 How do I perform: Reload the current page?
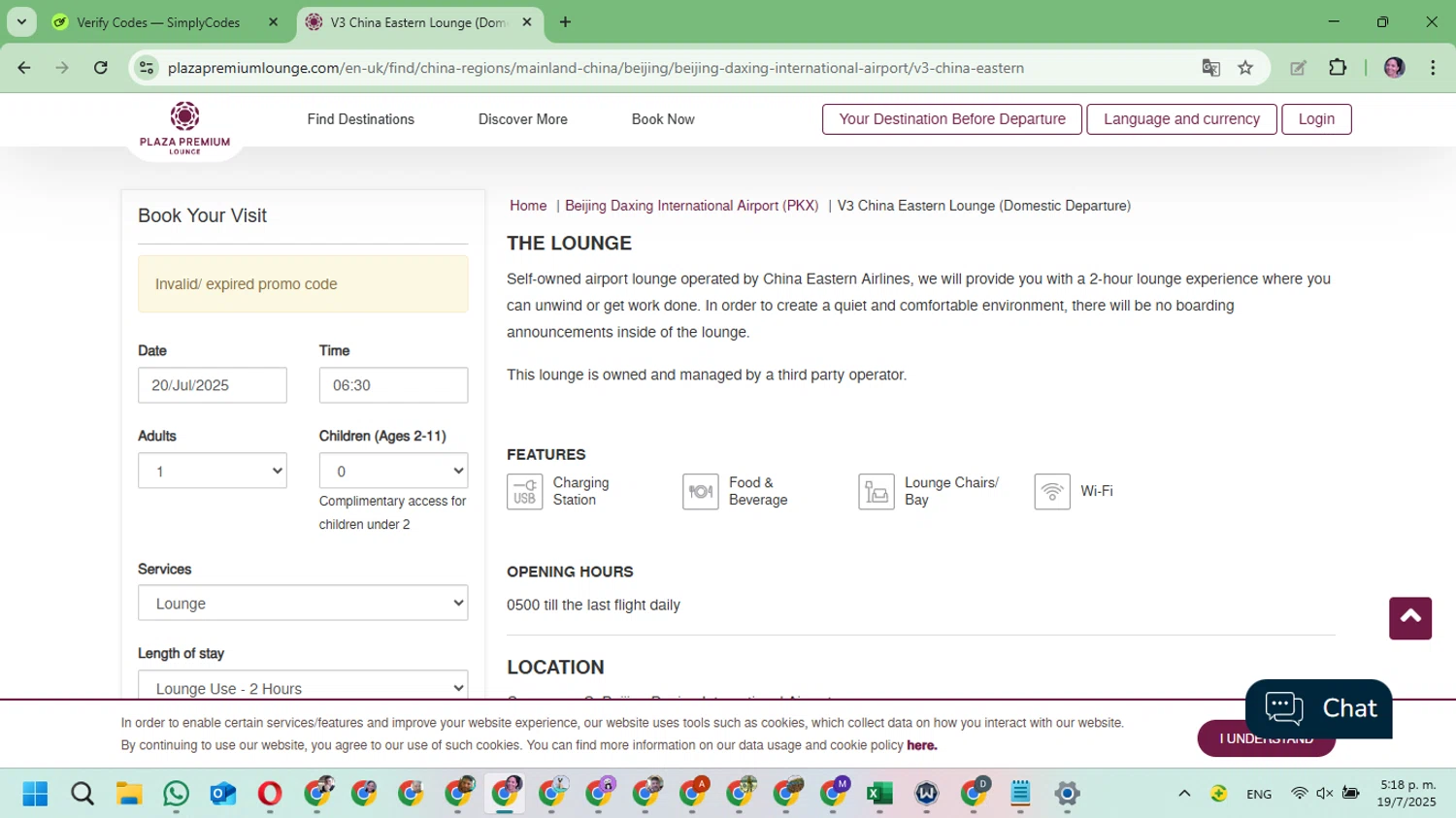(x=100, y=68)
